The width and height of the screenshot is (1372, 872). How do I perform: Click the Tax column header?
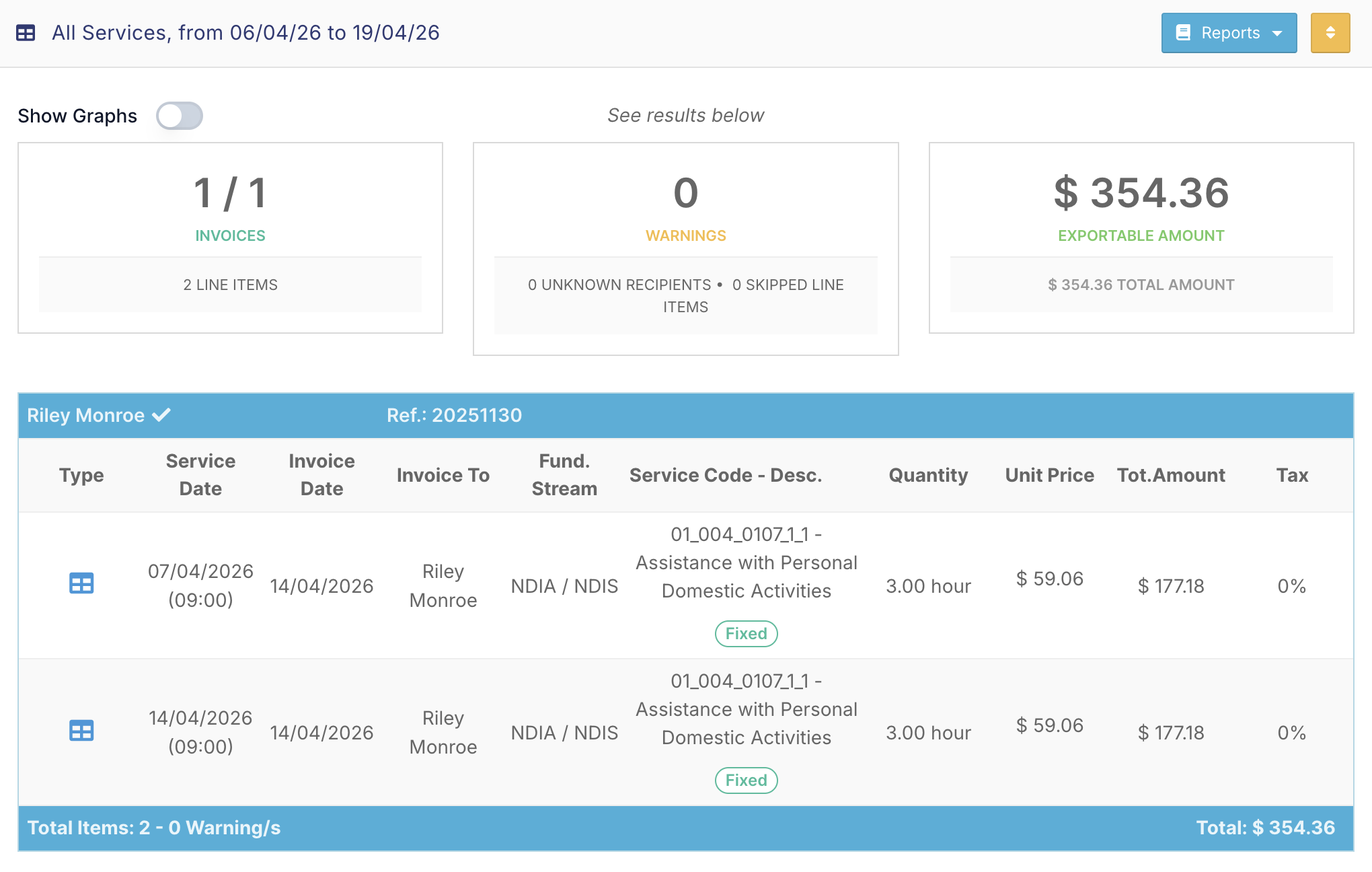click(x=1292, y=476)
